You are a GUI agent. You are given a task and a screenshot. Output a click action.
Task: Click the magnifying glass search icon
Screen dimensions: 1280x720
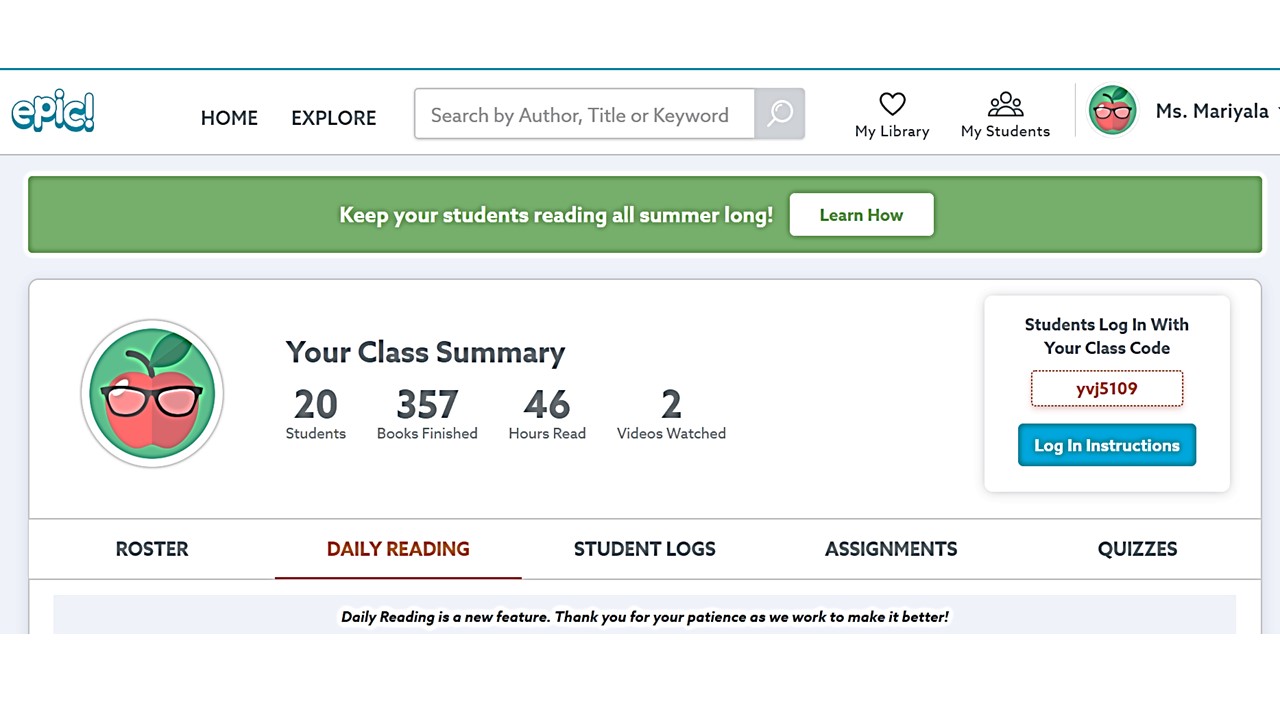[x=780, y=114]
